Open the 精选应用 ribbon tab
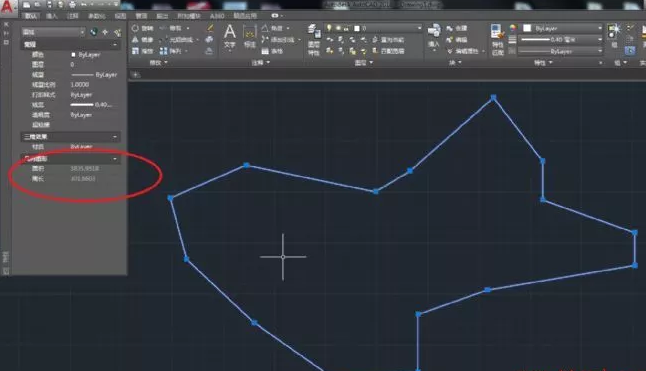This screenshot has height=371, width=646. tap(245, 16)
